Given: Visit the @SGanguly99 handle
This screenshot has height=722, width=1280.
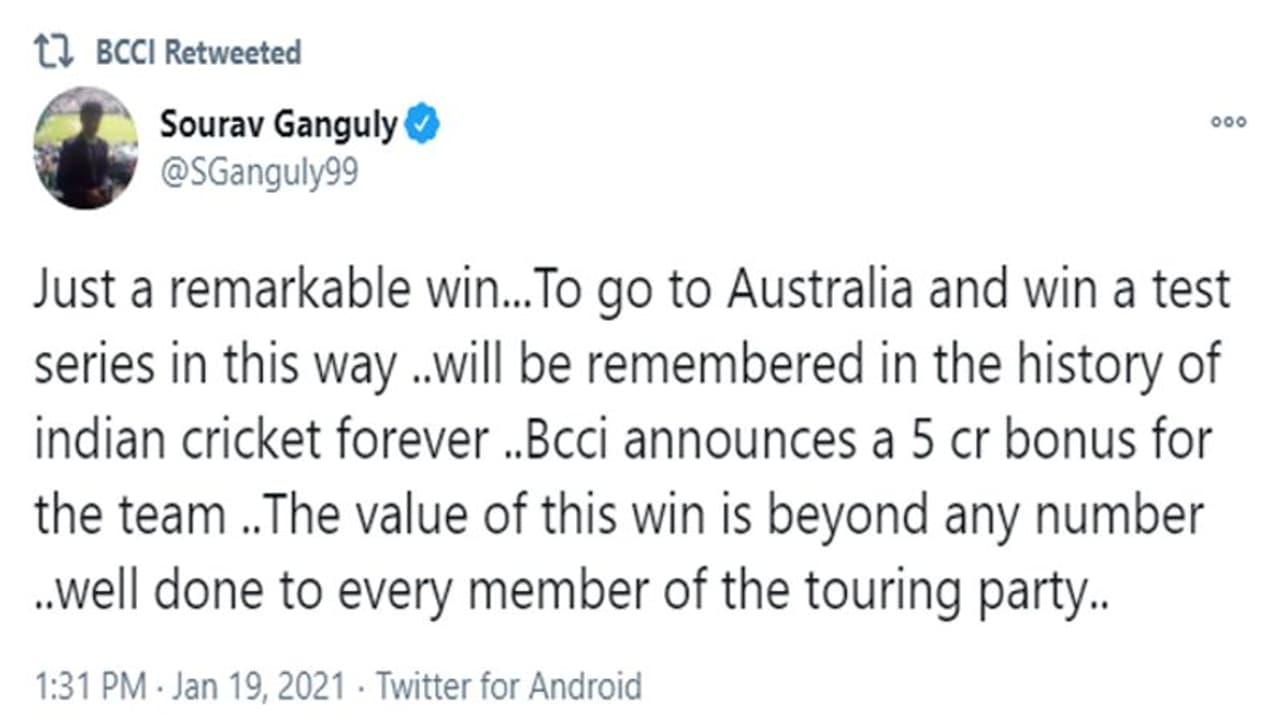Looking at the screenshot, I should pyautogui.click(x=259, y=172).
